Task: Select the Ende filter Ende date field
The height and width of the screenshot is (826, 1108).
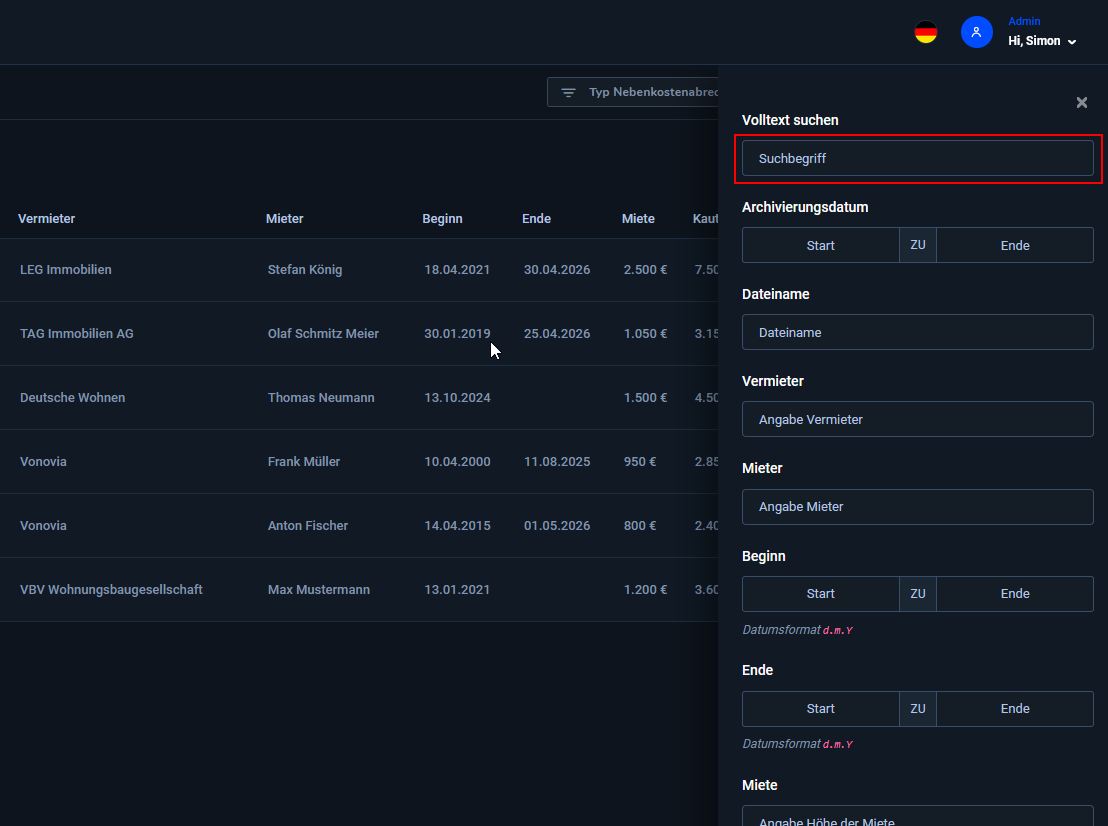Action: tap(1015, 709)
